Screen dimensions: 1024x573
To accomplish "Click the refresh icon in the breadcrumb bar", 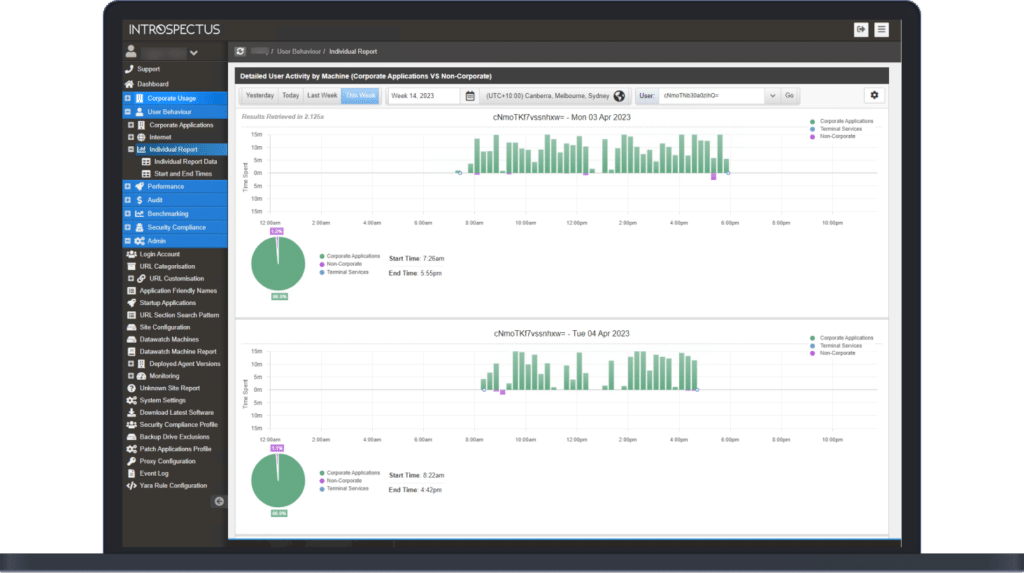I will [x=240, y=51].
